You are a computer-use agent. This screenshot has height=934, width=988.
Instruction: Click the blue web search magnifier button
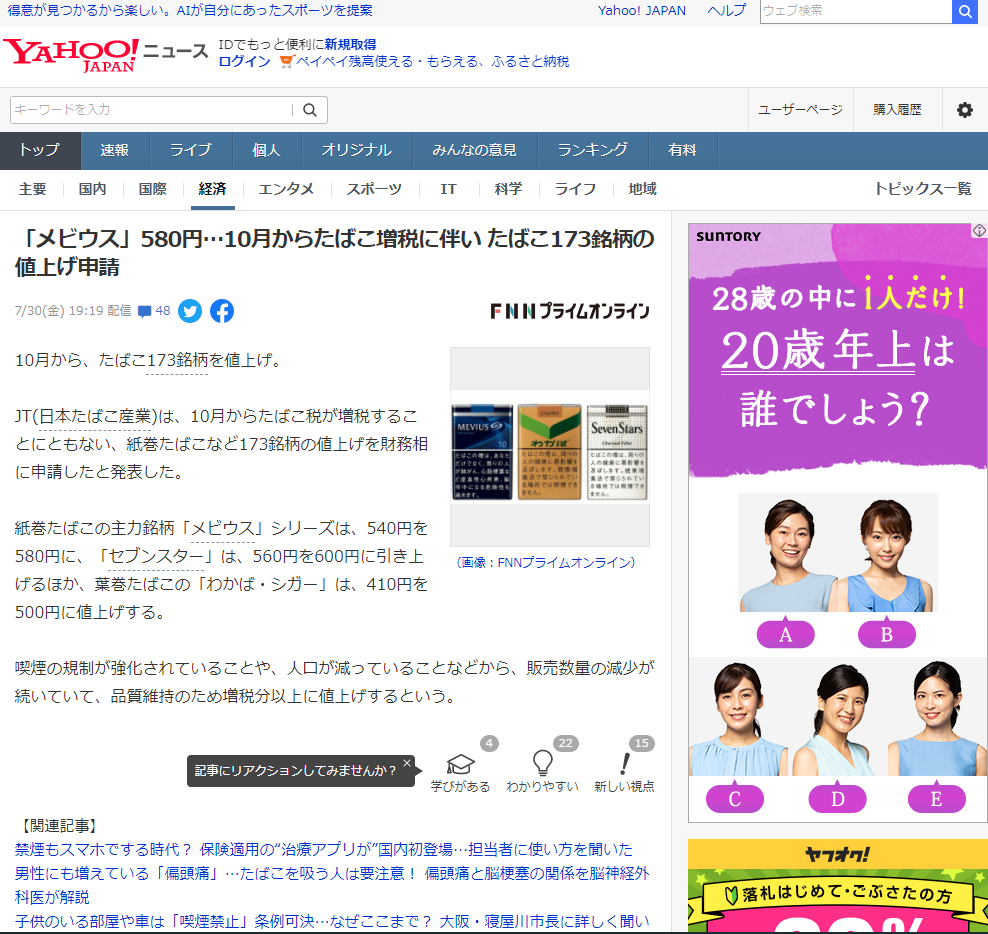(964, 11)
